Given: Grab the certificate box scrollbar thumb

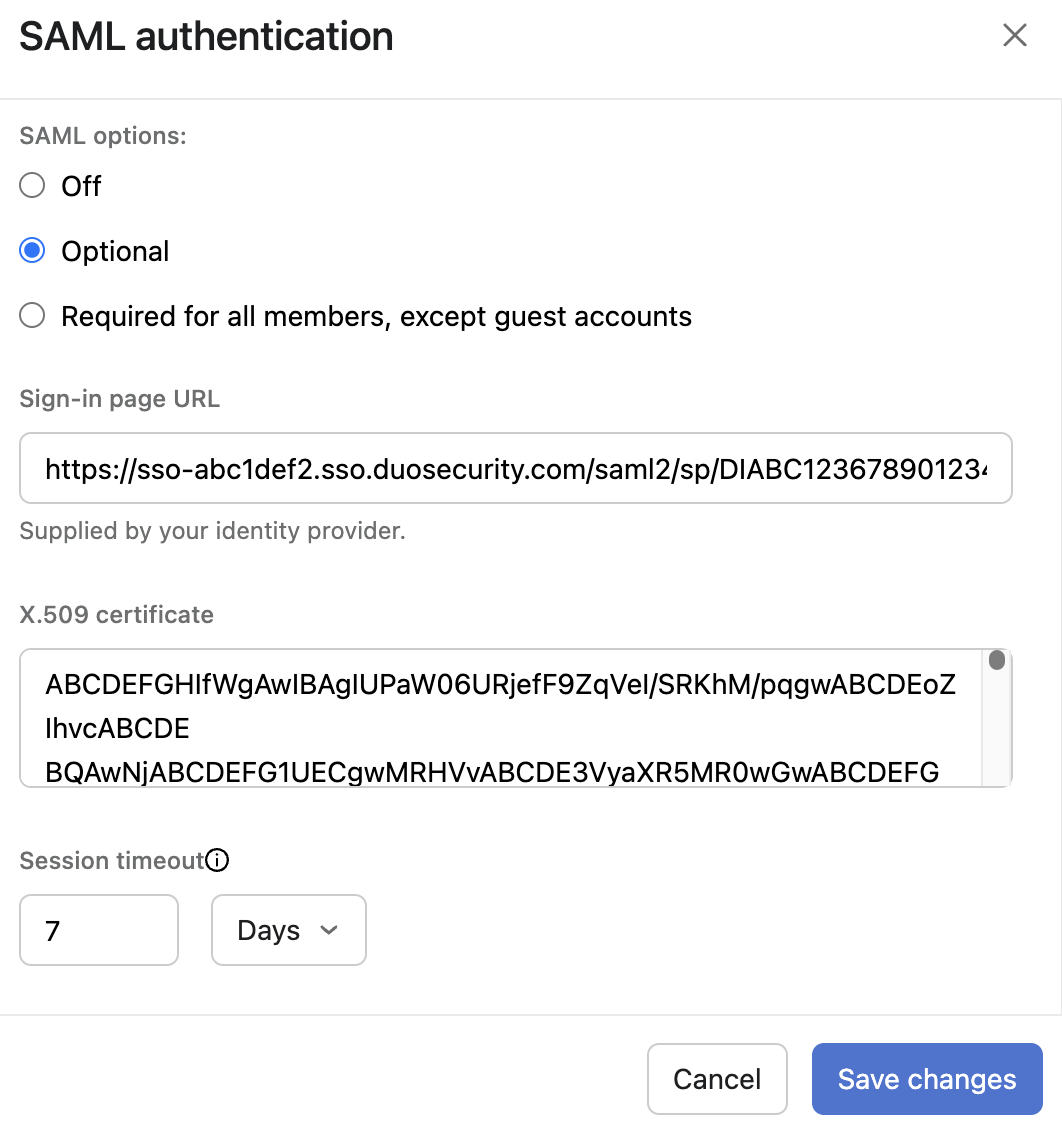Looking at the screenshot, I should pos(996,660).
